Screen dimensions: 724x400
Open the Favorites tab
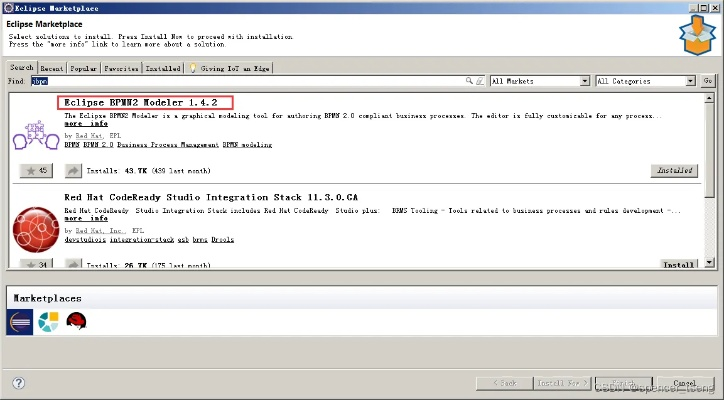tap(121, 68)
